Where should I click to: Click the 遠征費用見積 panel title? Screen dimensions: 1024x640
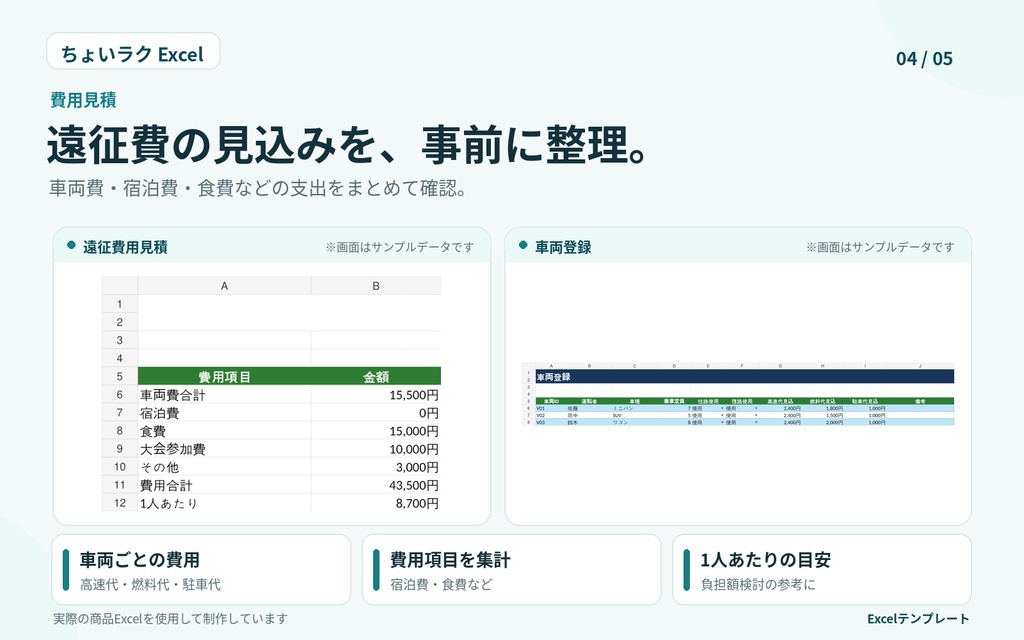point(125,247)
